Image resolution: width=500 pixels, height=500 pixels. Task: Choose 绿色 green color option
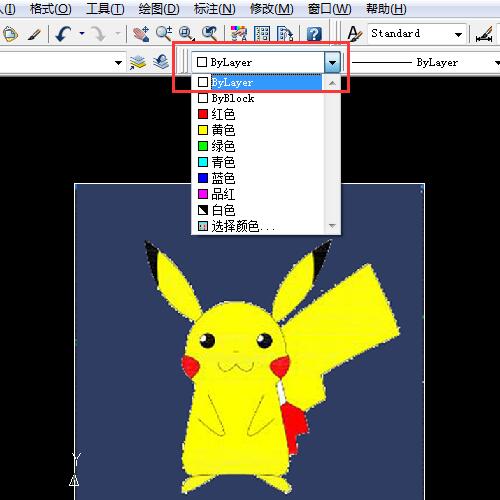pos(257,146)
